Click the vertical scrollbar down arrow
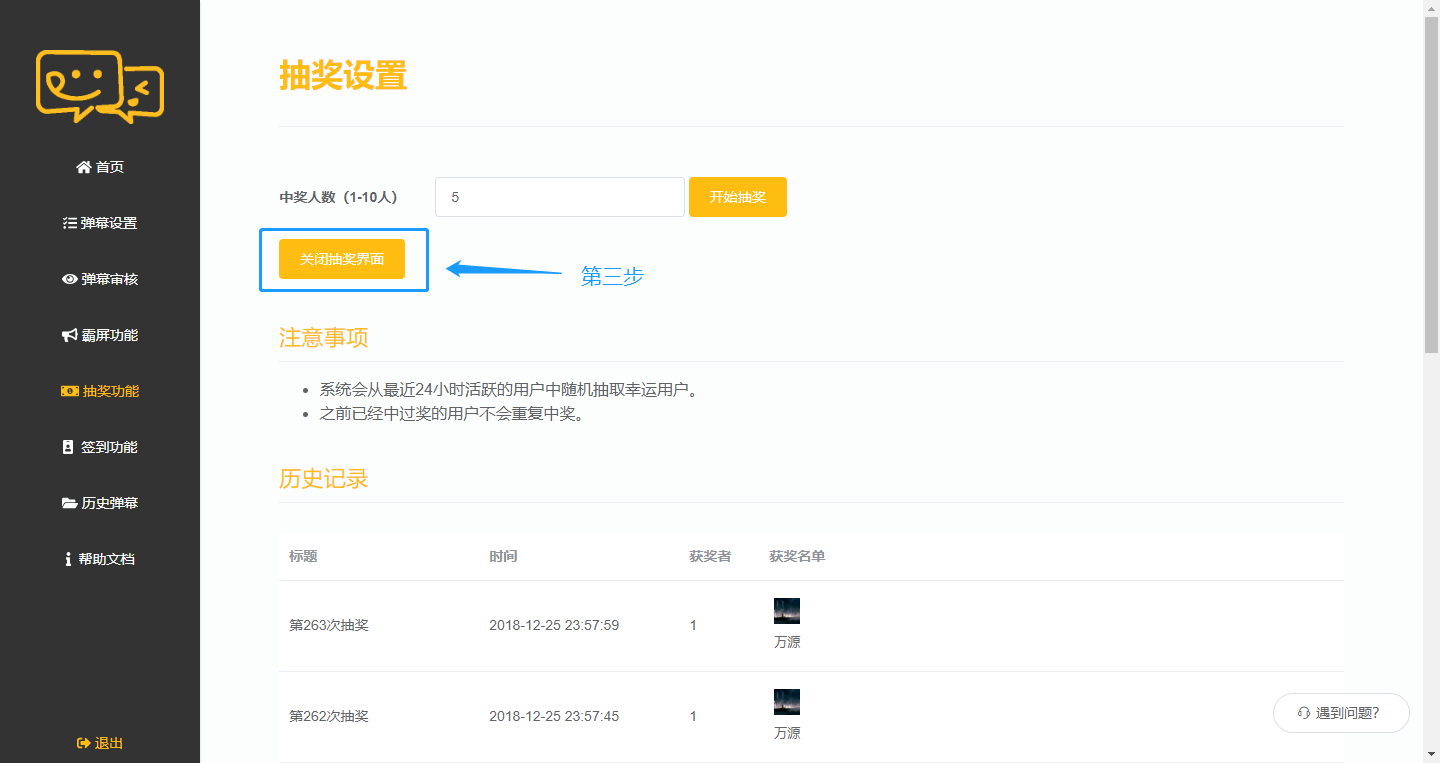Image resolution: width=1440 pixels, height=763 pixels. (1431, 754)
